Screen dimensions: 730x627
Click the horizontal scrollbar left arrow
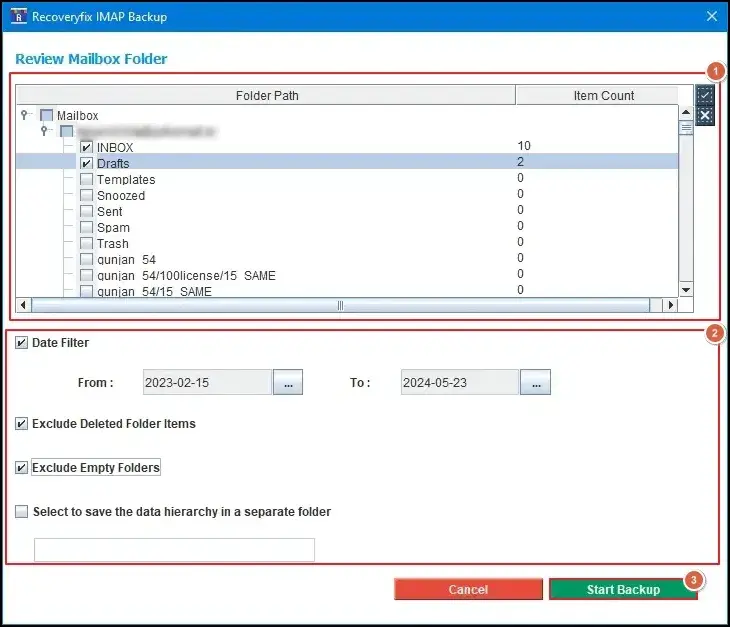tap(23, 305)
